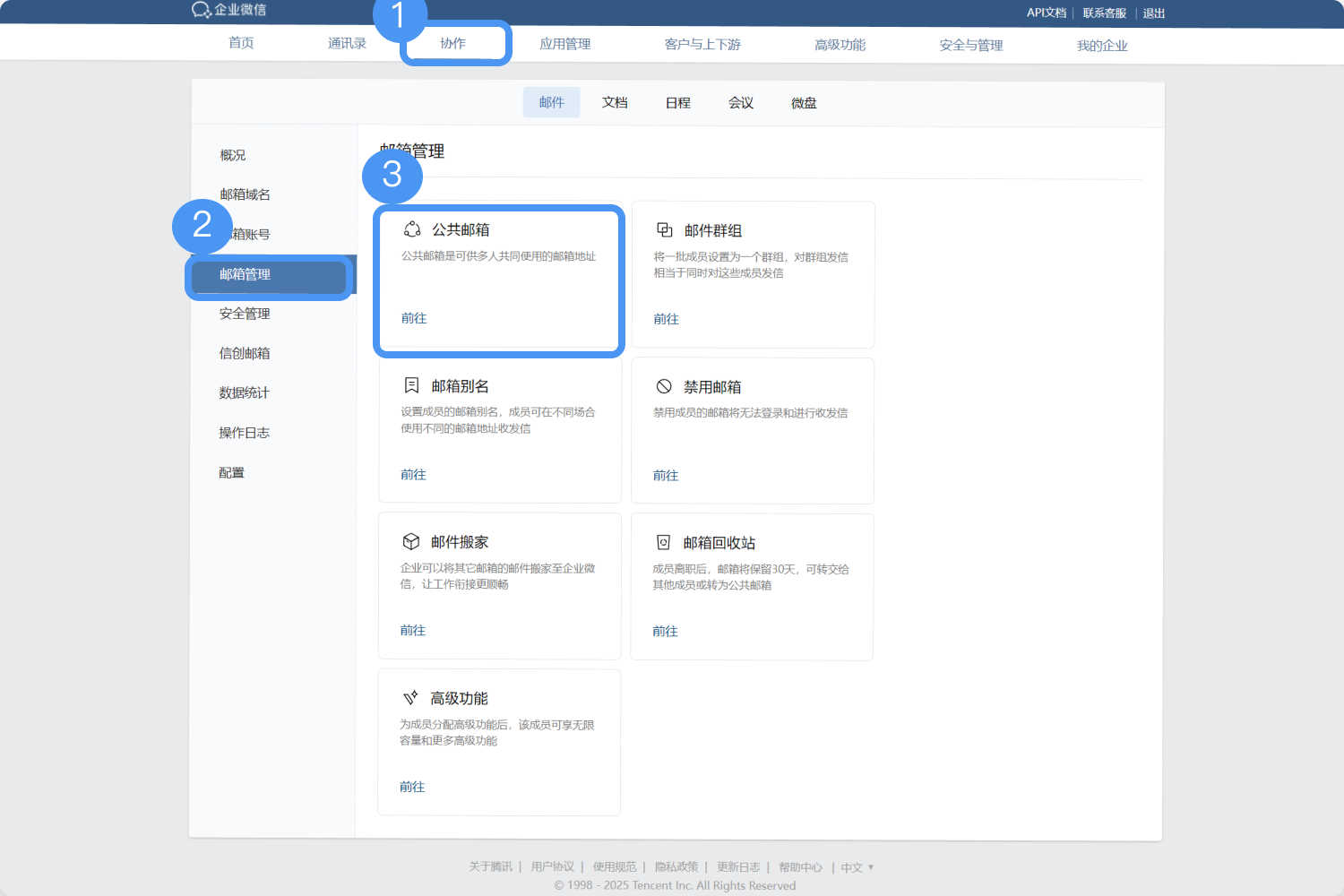Open the API文档 link
The image size is (1344, 896).
1046,13
